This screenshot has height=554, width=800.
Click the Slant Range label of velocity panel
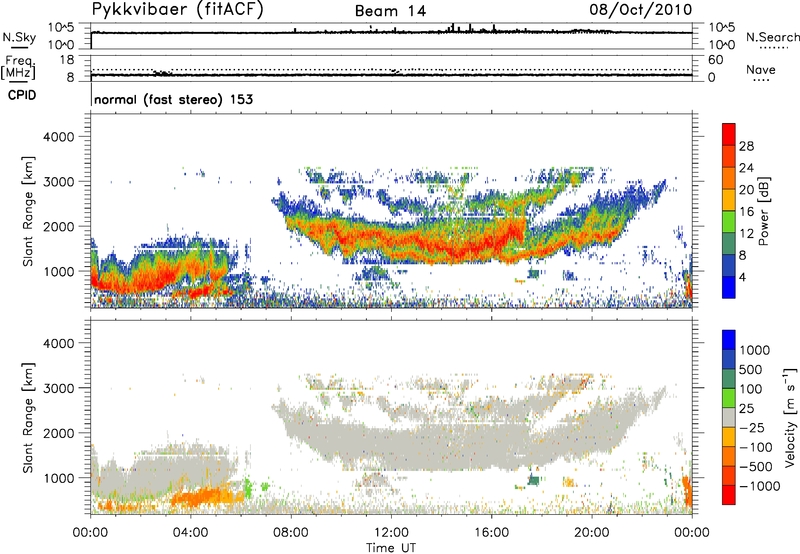[28, 418]
